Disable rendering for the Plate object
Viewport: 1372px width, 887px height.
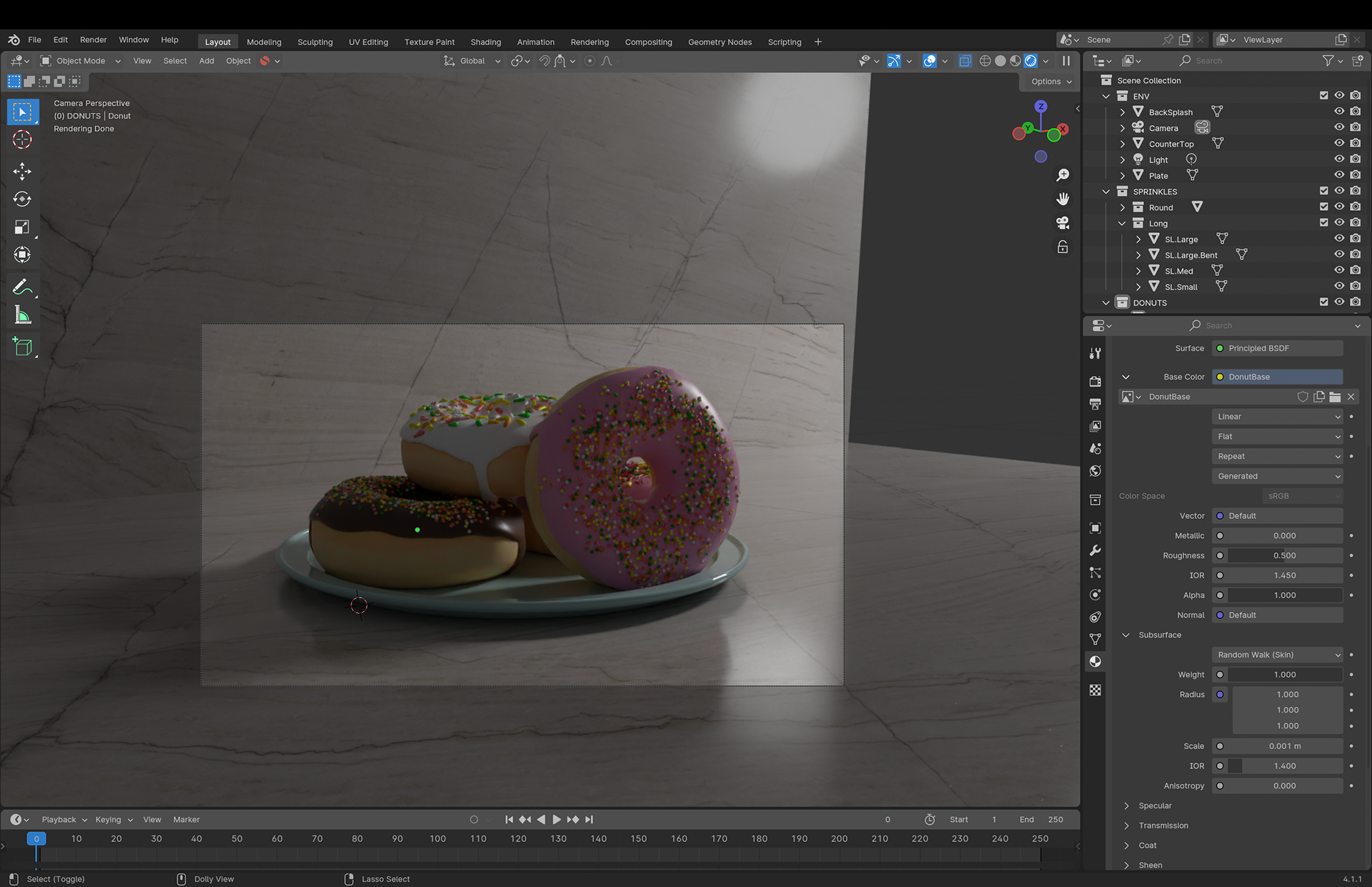[x=1356, y=175]
